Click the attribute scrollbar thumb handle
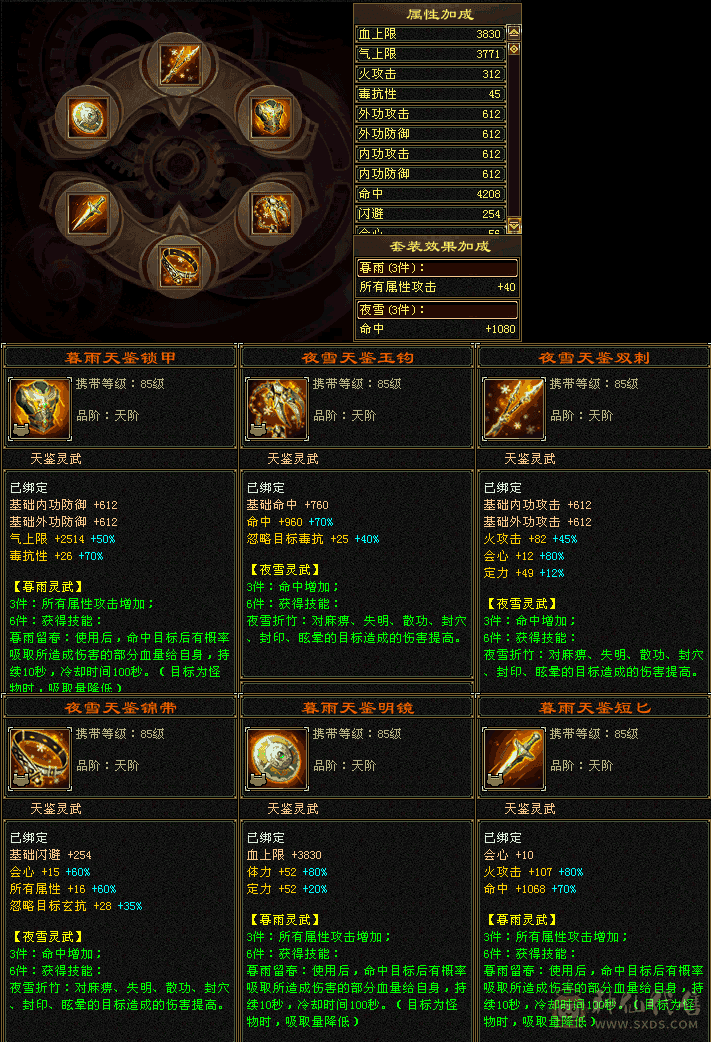 click(514, 49)
